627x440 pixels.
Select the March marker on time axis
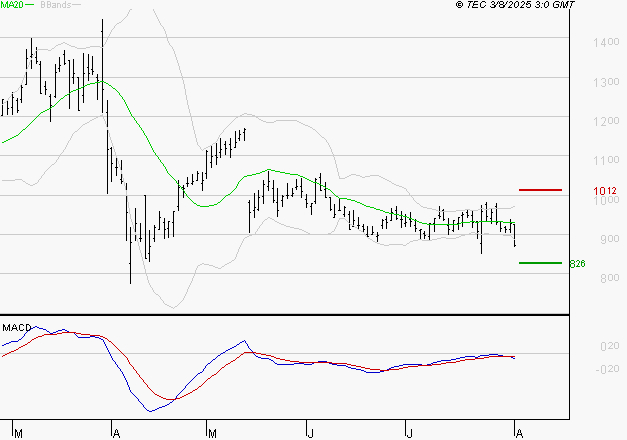(x=20, y=432)
